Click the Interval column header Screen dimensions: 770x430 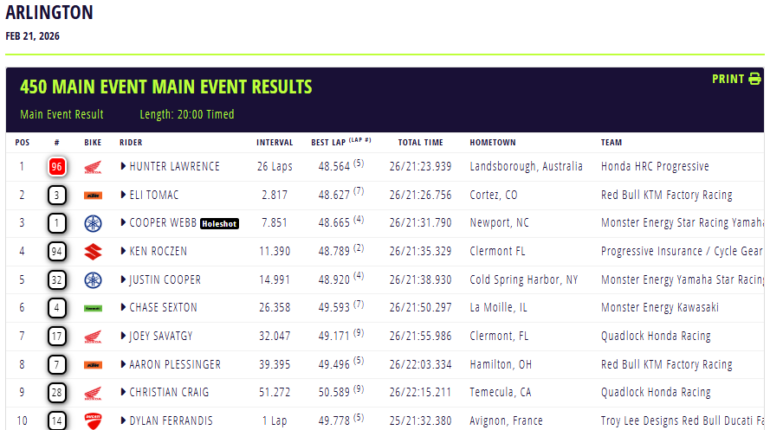click(x=274, y=142)
